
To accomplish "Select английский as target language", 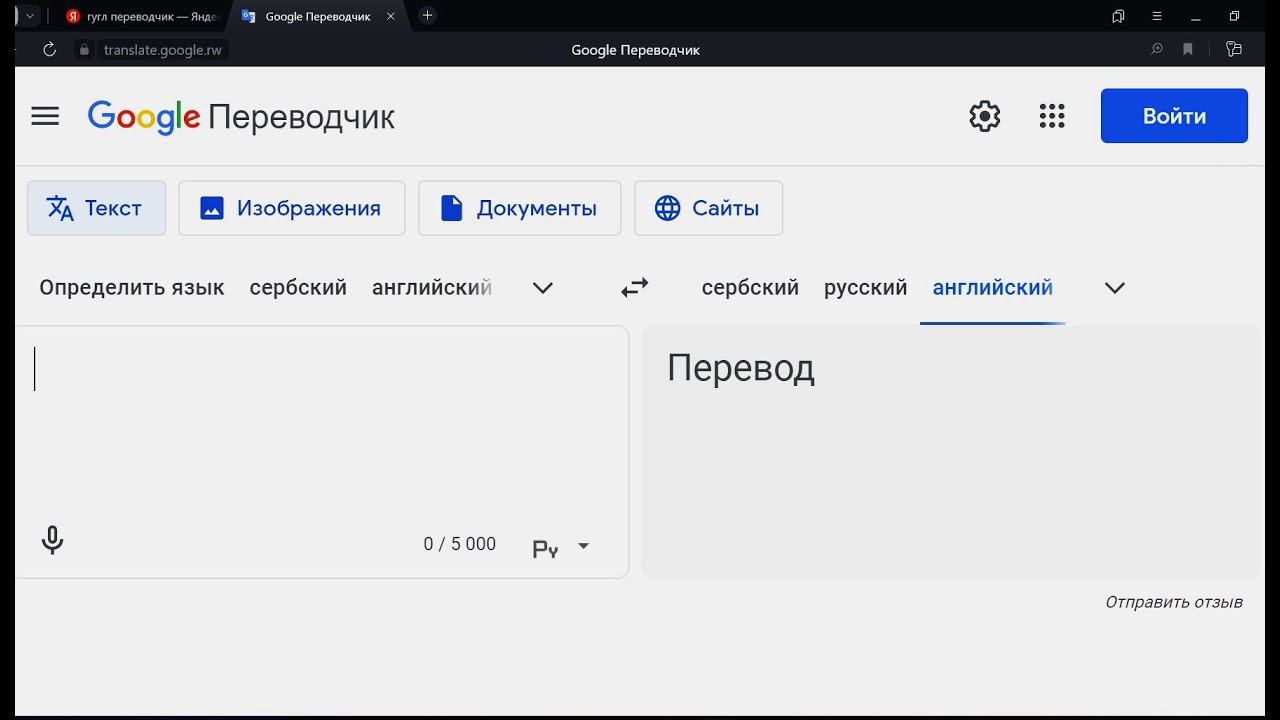I will click(993, 288).
